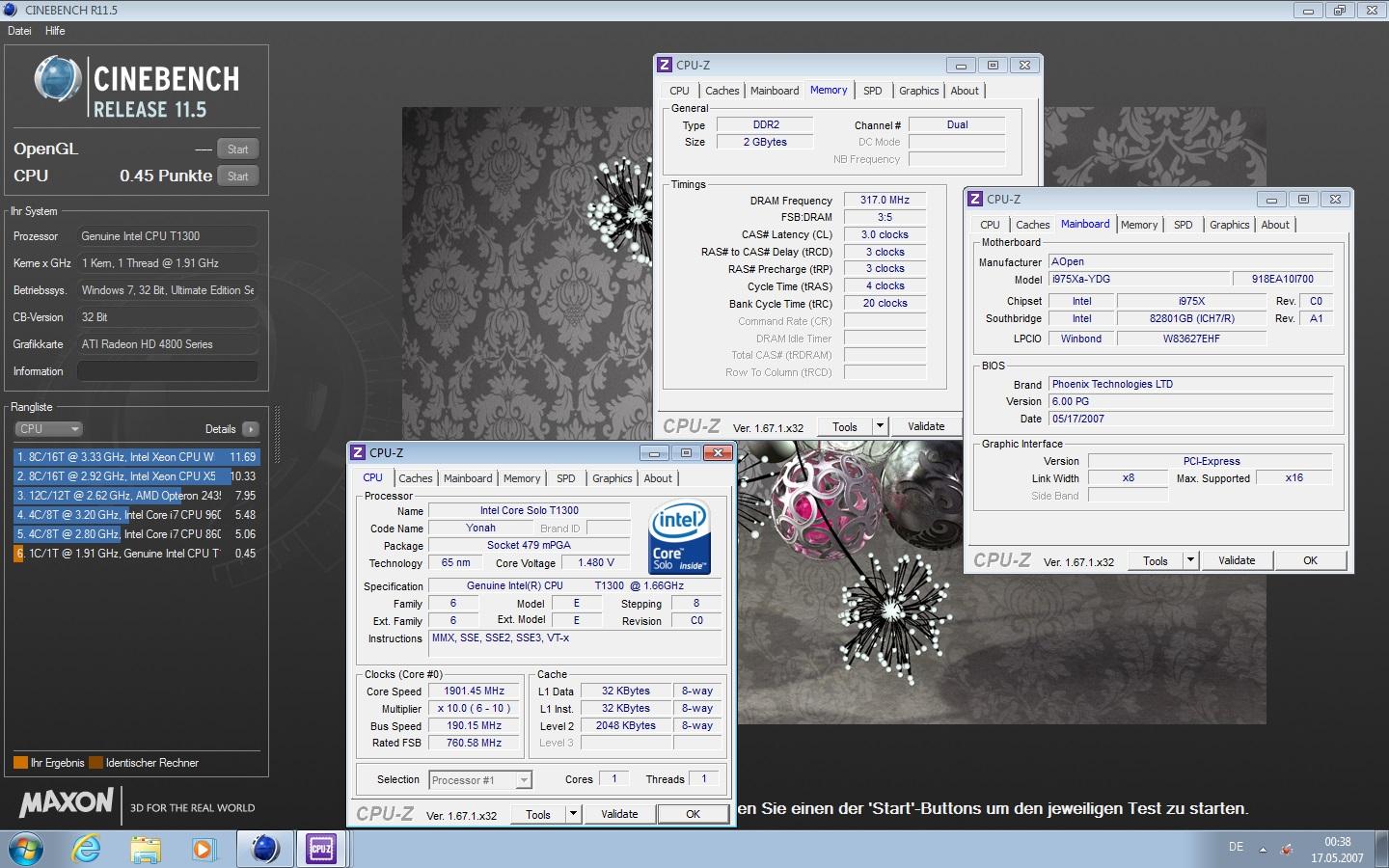Viewport: 1389px width, 868px height.
Task: Select ranking row AMD Opteron 7.95
Action: [x=136, y=496]
